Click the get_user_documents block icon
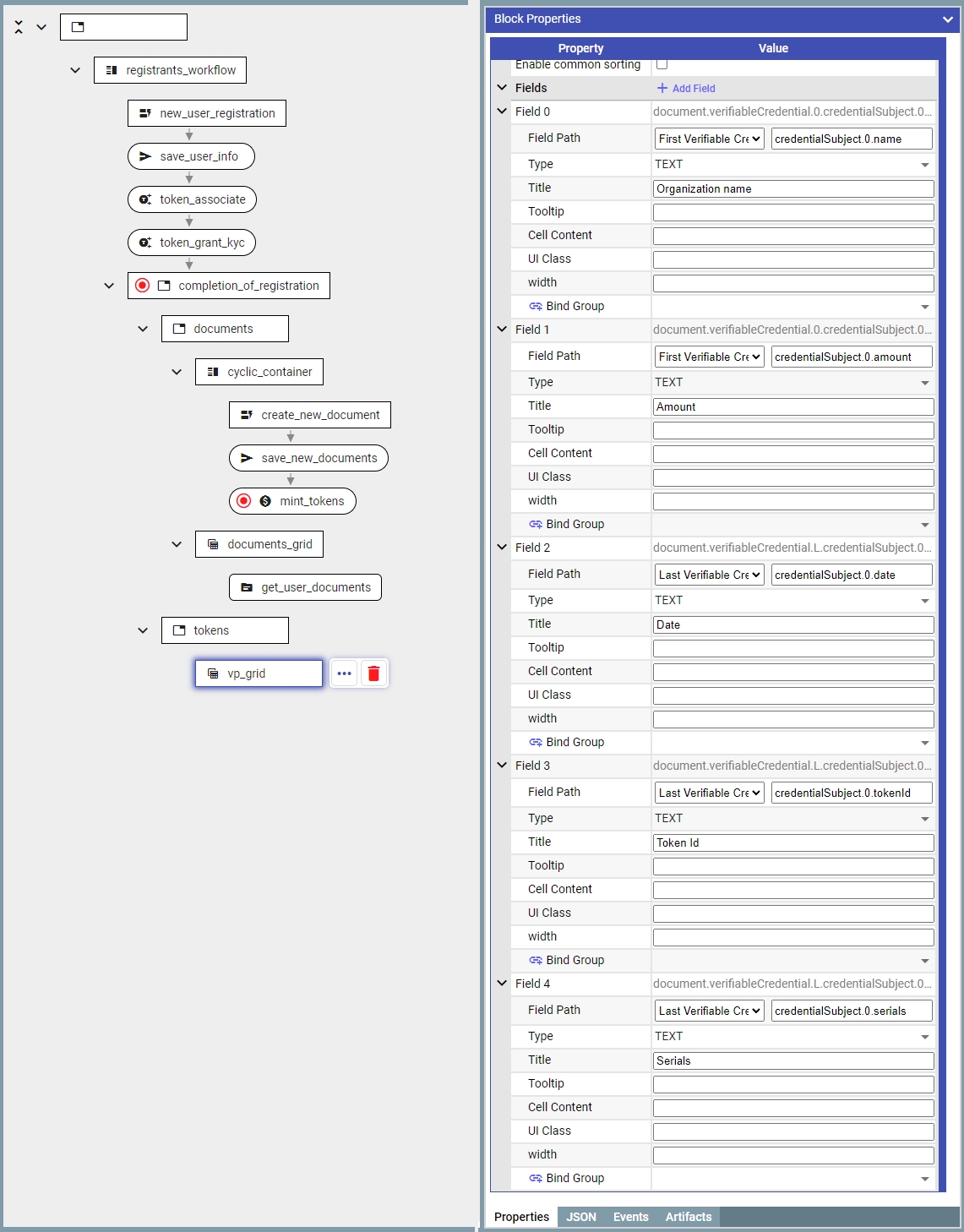Screen dimensions: 964x1232 coord(247,587)
